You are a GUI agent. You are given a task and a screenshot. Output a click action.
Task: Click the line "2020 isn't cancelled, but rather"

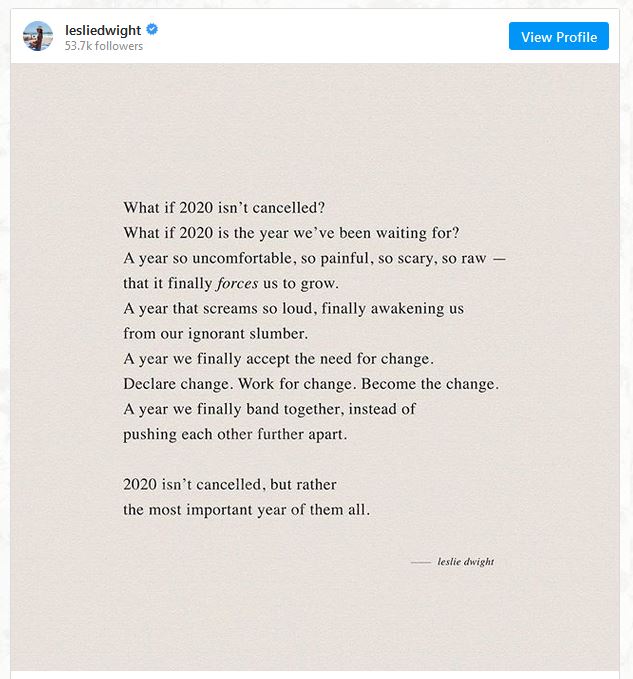229,485
